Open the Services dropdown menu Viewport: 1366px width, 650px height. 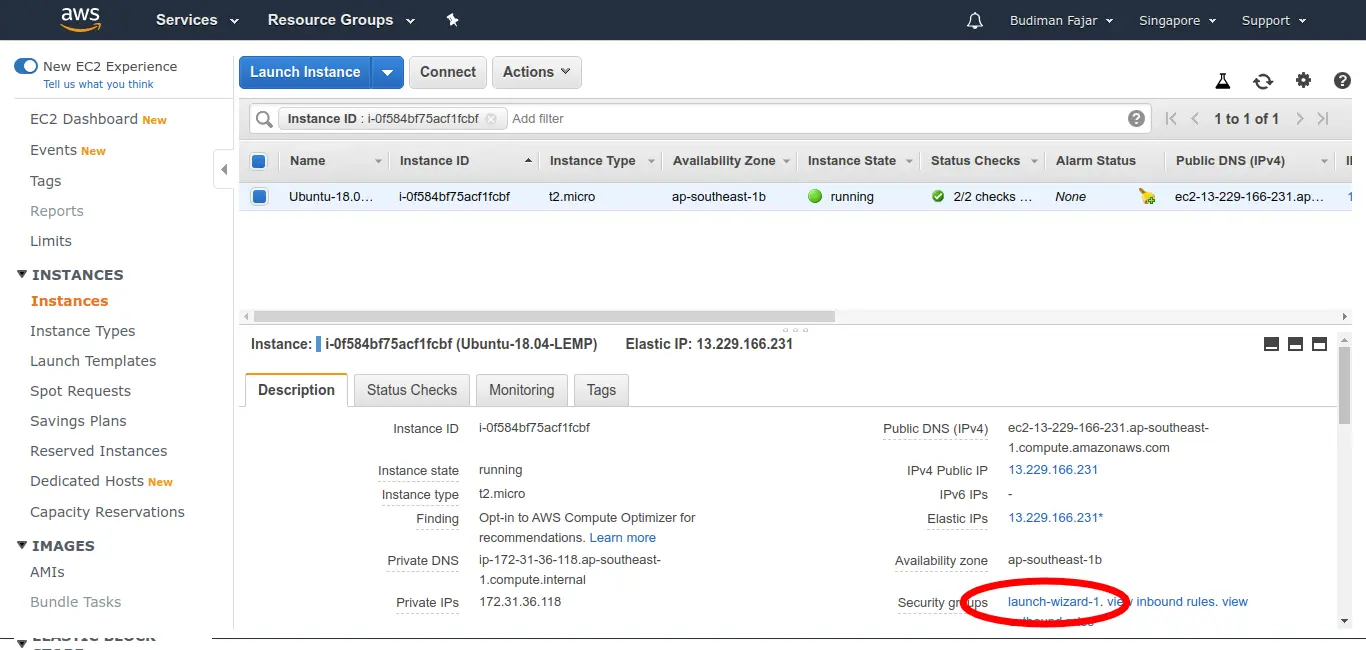point(197,20)
